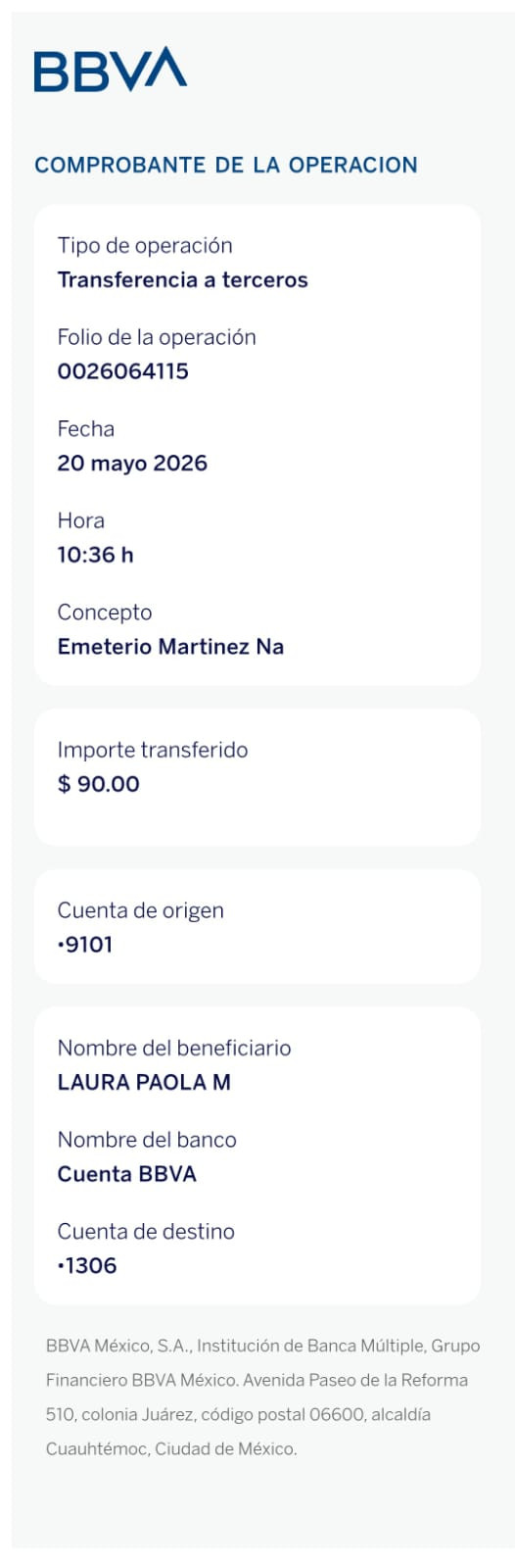Click the Nombre del banco label

[x=147, y=1140]
